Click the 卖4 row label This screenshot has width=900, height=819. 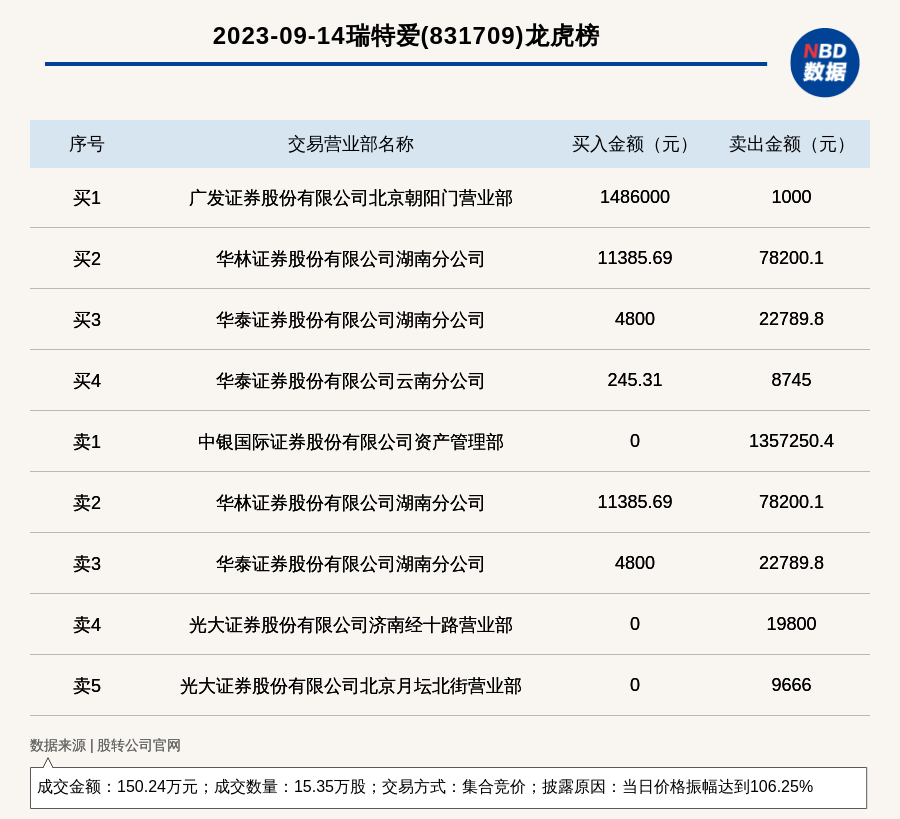tap(87, 624)
